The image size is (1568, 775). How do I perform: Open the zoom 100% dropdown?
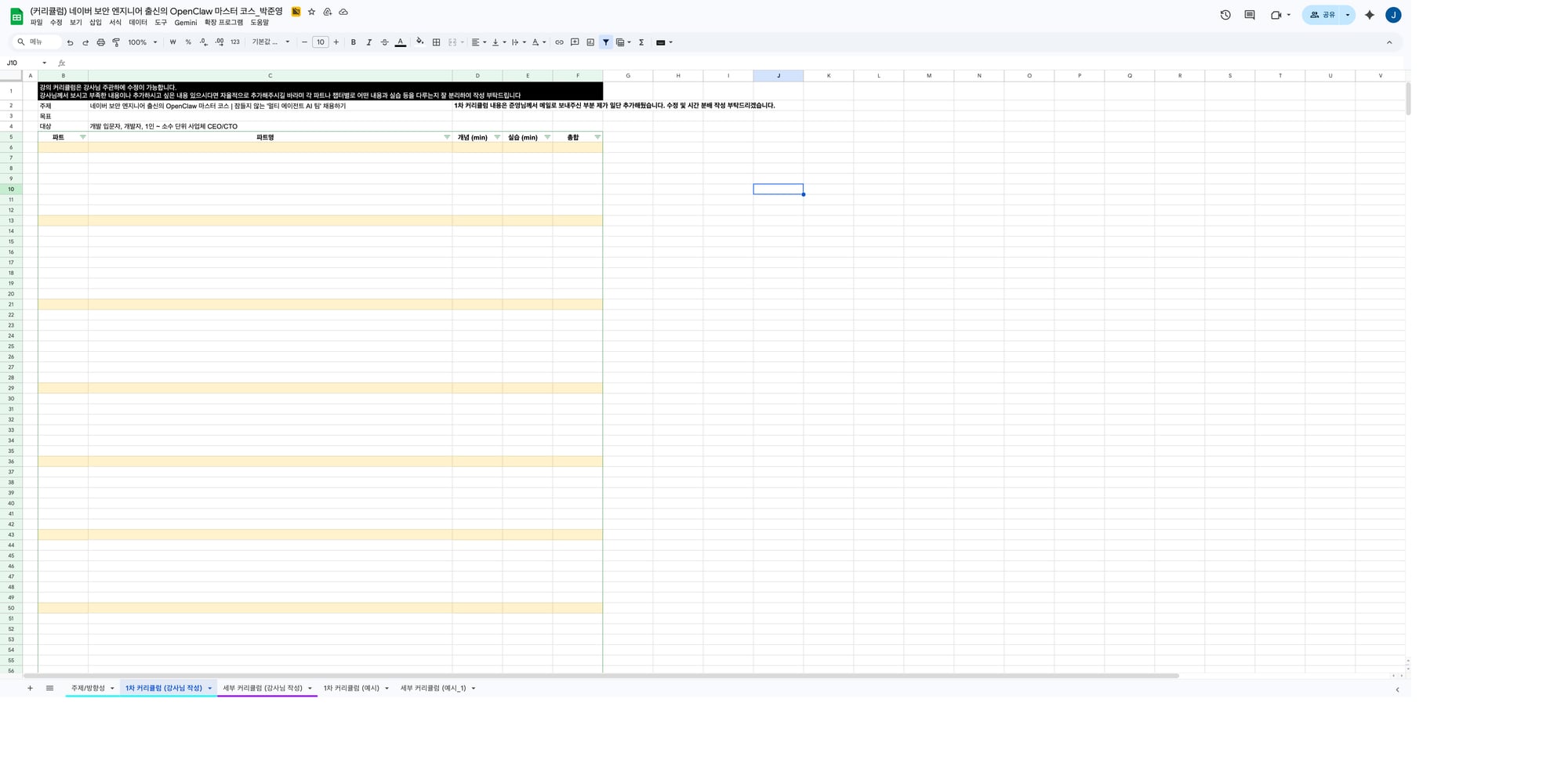click(143, 42)
